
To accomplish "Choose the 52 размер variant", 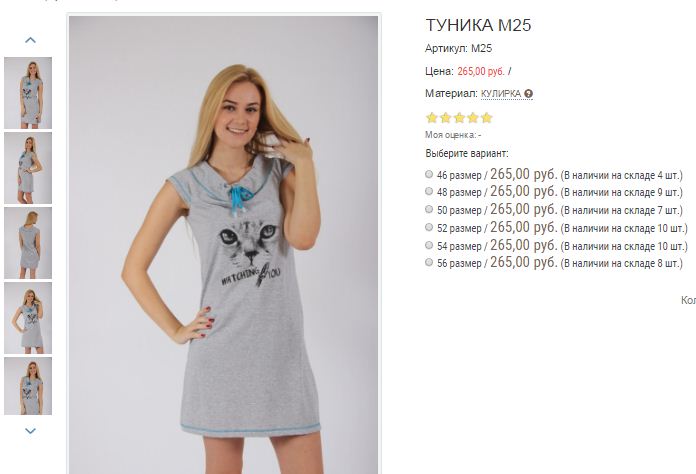I will [x=429, y=227].
